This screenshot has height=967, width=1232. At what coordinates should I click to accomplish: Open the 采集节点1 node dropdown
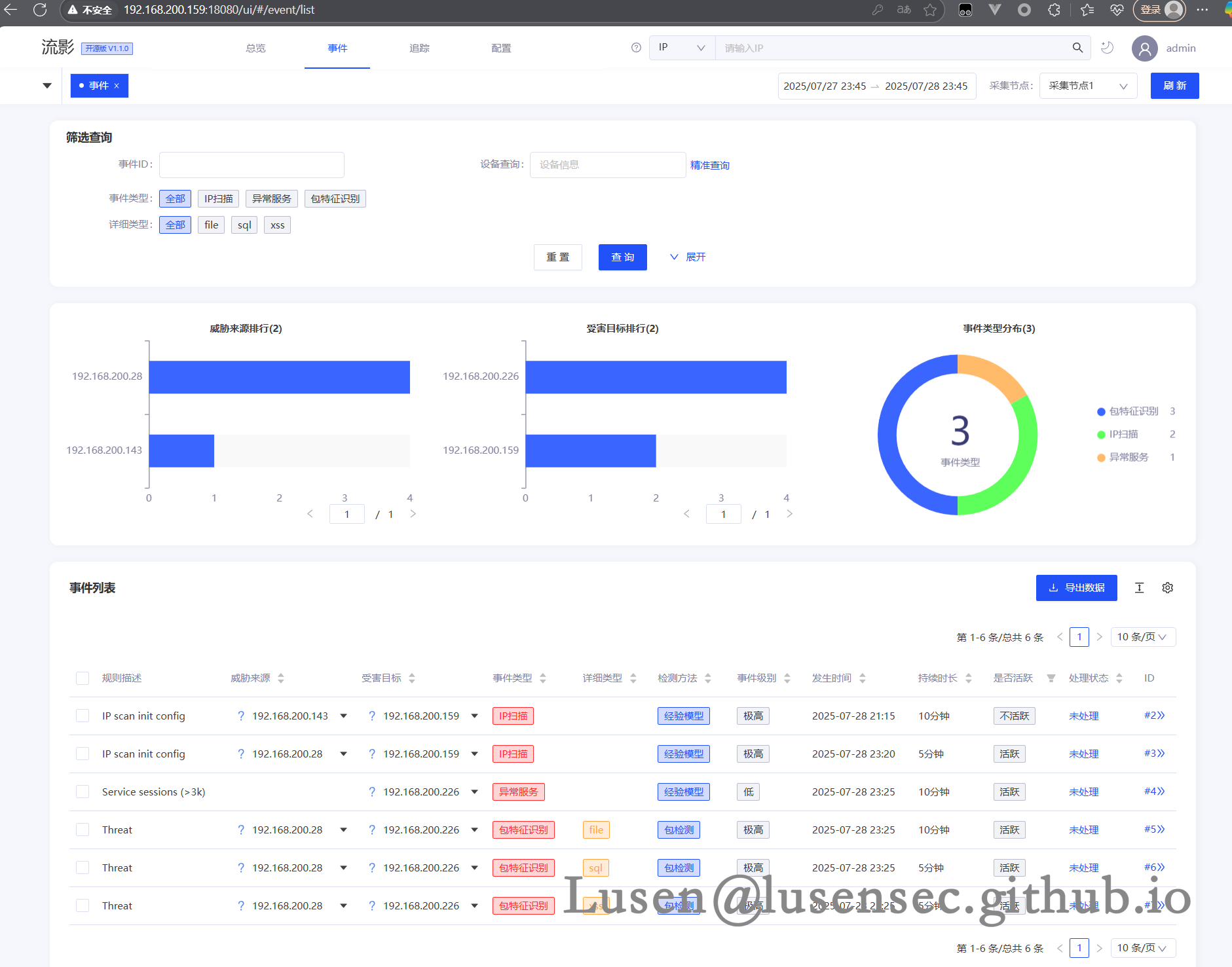coord(1087,86)
